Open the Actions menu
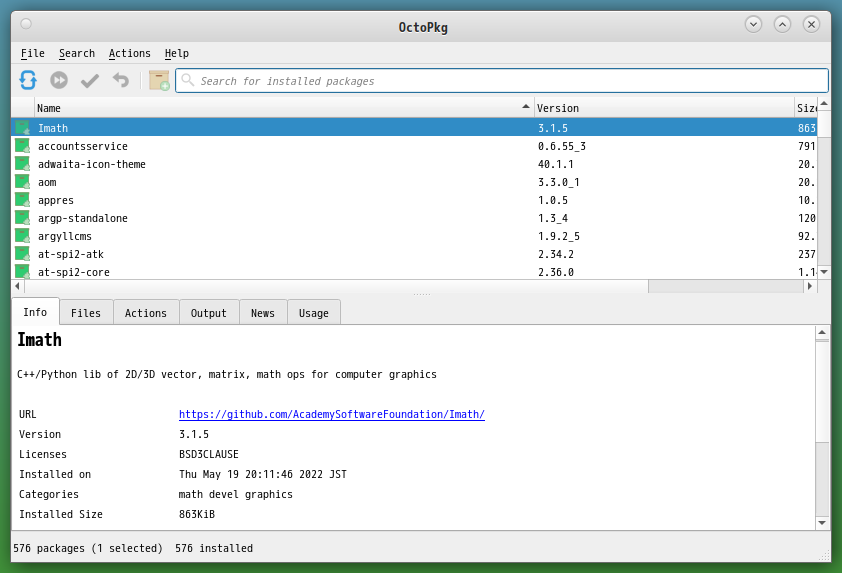 [129, 53]
